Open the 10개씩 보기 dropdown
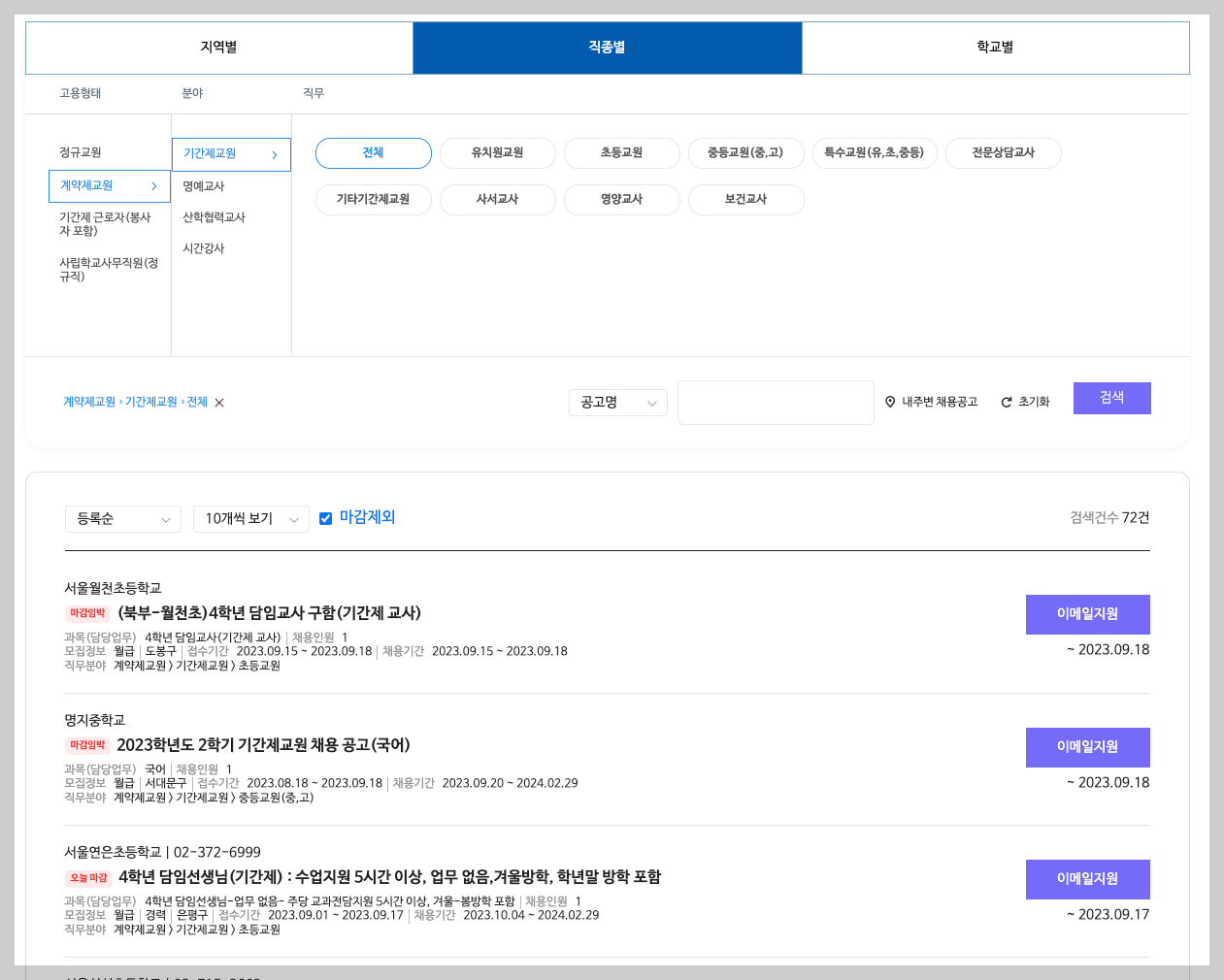The image size is (1224, 980). pos(250,518)
